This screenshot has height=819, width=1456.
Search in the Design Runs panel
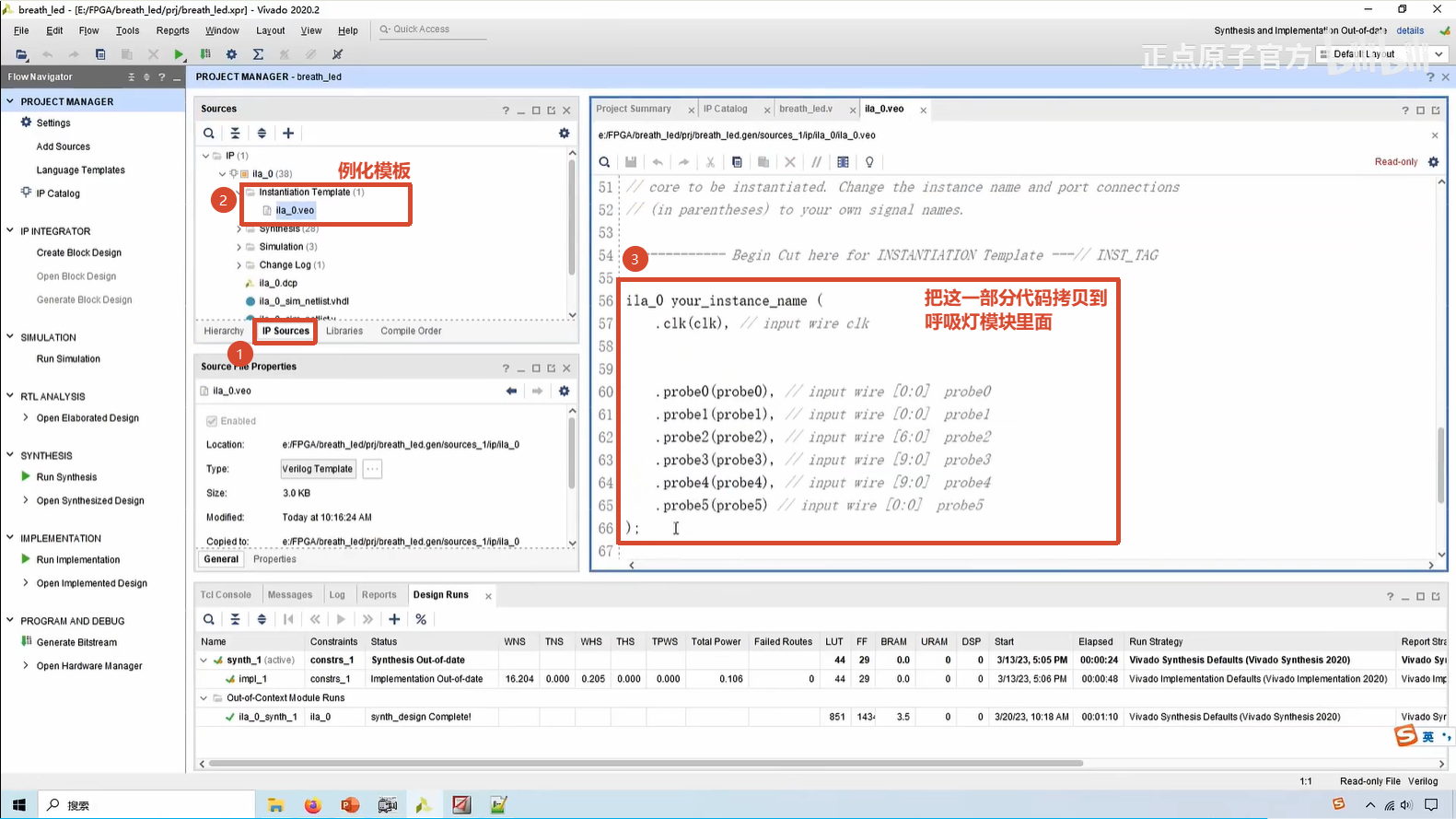click(209, 619)
